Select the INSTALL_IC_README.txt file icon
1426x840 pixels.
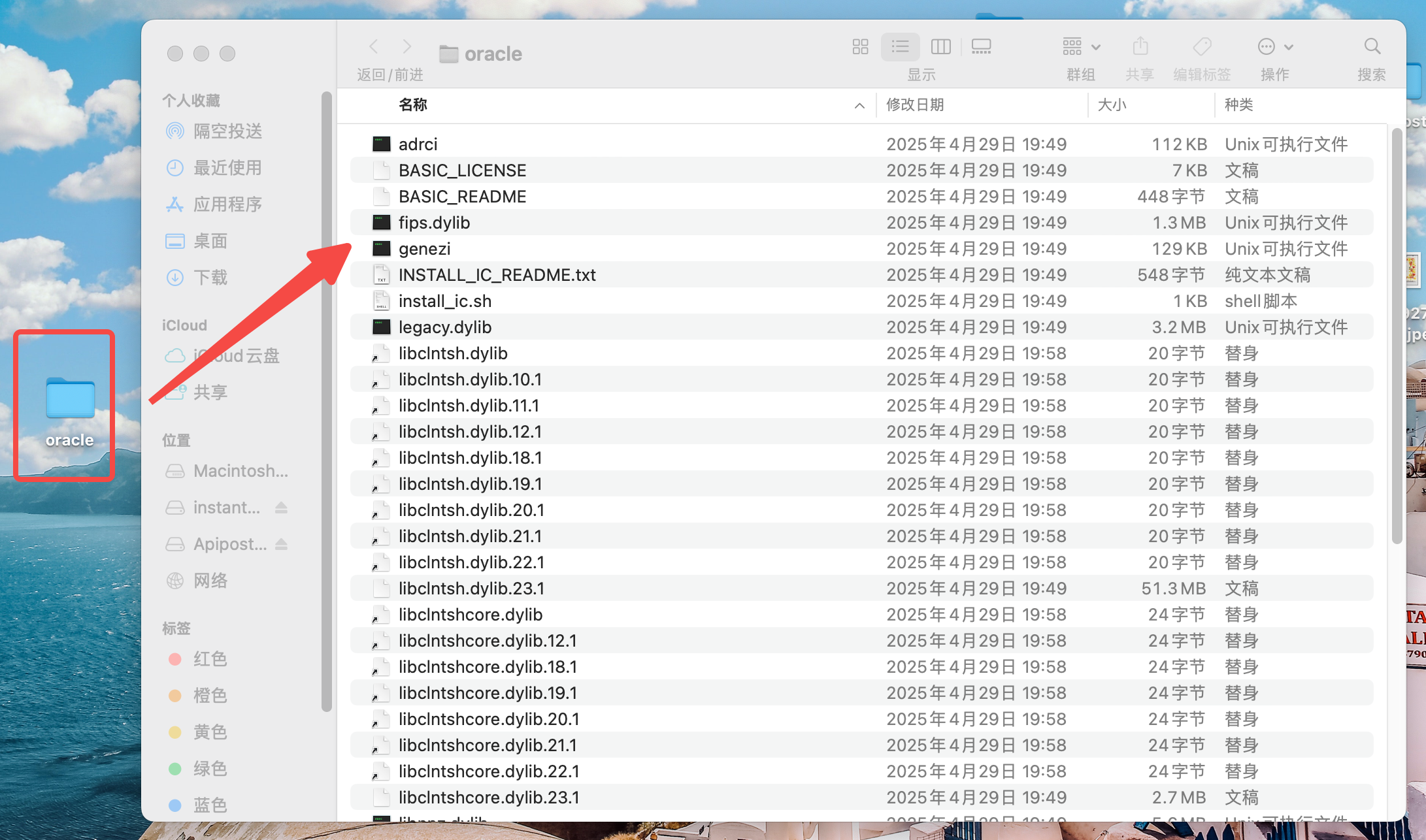[382, 274]
